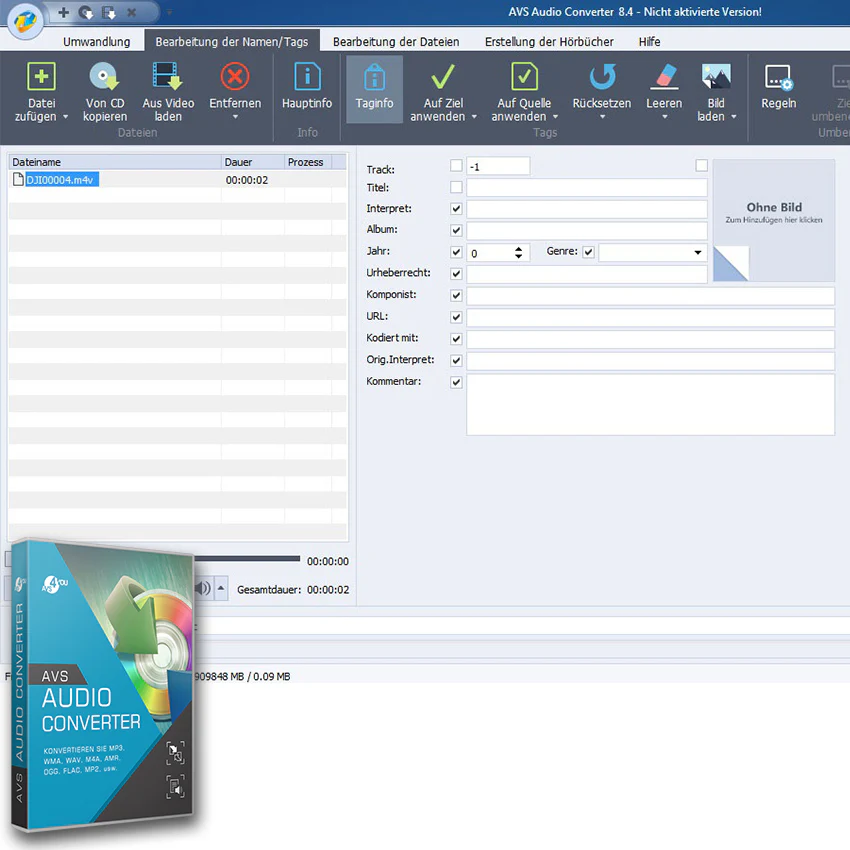Viewport: 850px width, 850px height.
Task: Uncheck the Kommentar checkbox
Action: (456, 382)
